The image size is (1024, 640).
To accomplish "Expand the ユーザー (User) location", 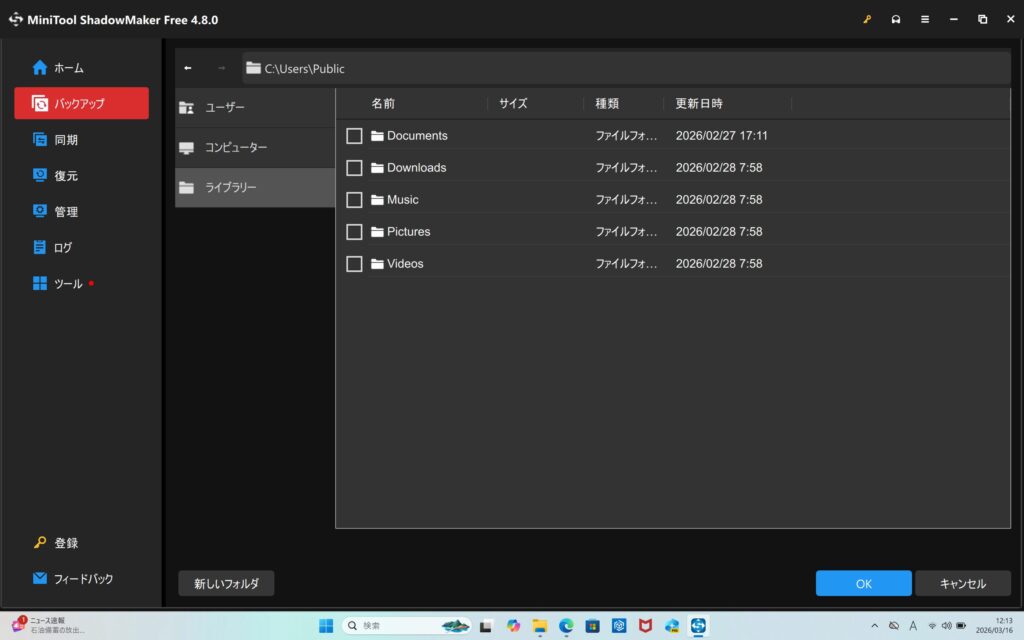I will pyautogui.click(x=254, y=107).
